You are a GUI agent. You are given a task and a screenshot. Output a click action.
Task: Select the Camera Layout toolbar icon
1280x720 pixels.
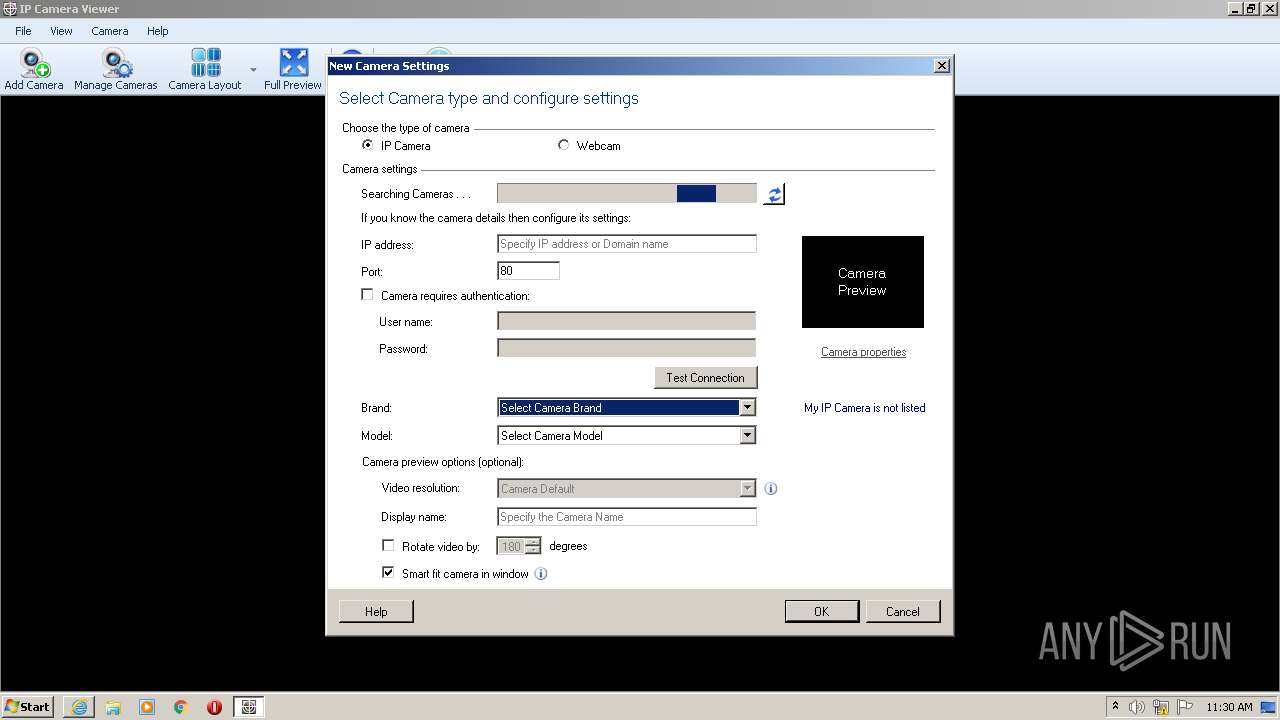[205, 70]
